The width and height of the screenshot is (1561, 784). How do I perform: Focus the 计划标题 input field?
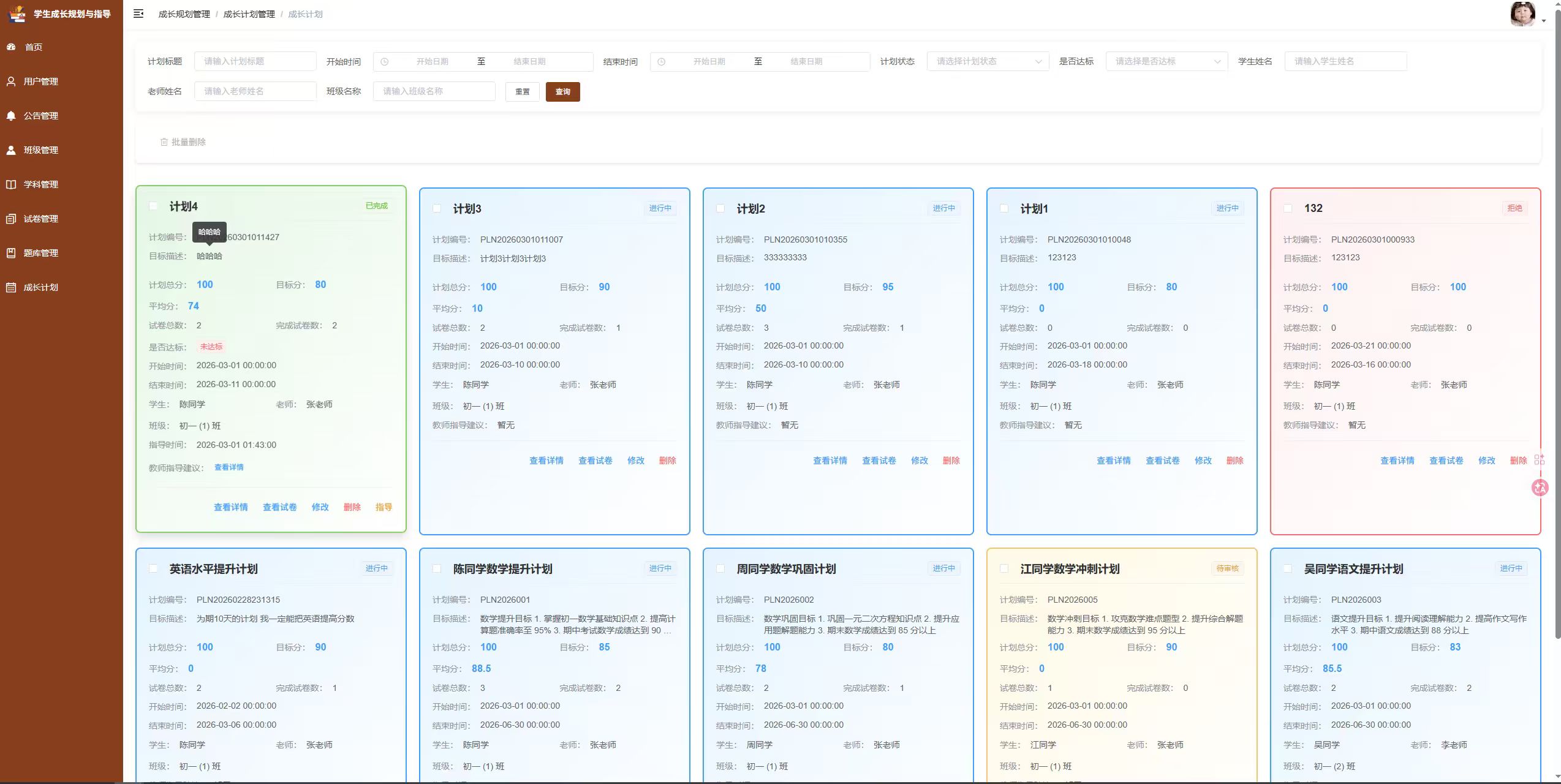255,61
